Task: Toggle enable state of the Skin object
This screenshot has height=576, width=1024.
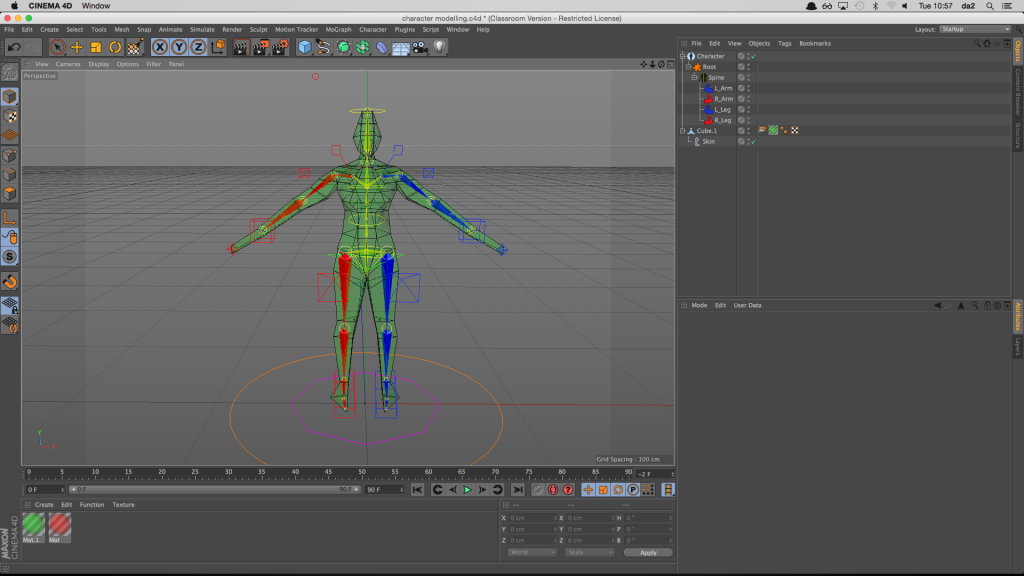Action: click(x=753, y=142)
